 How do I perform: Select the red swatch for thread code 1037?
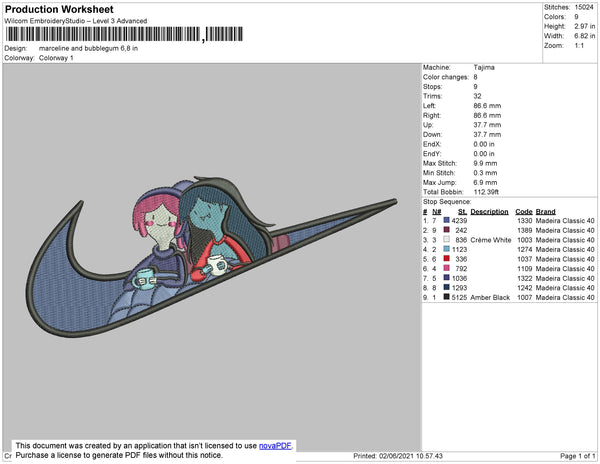click(447, 259)
